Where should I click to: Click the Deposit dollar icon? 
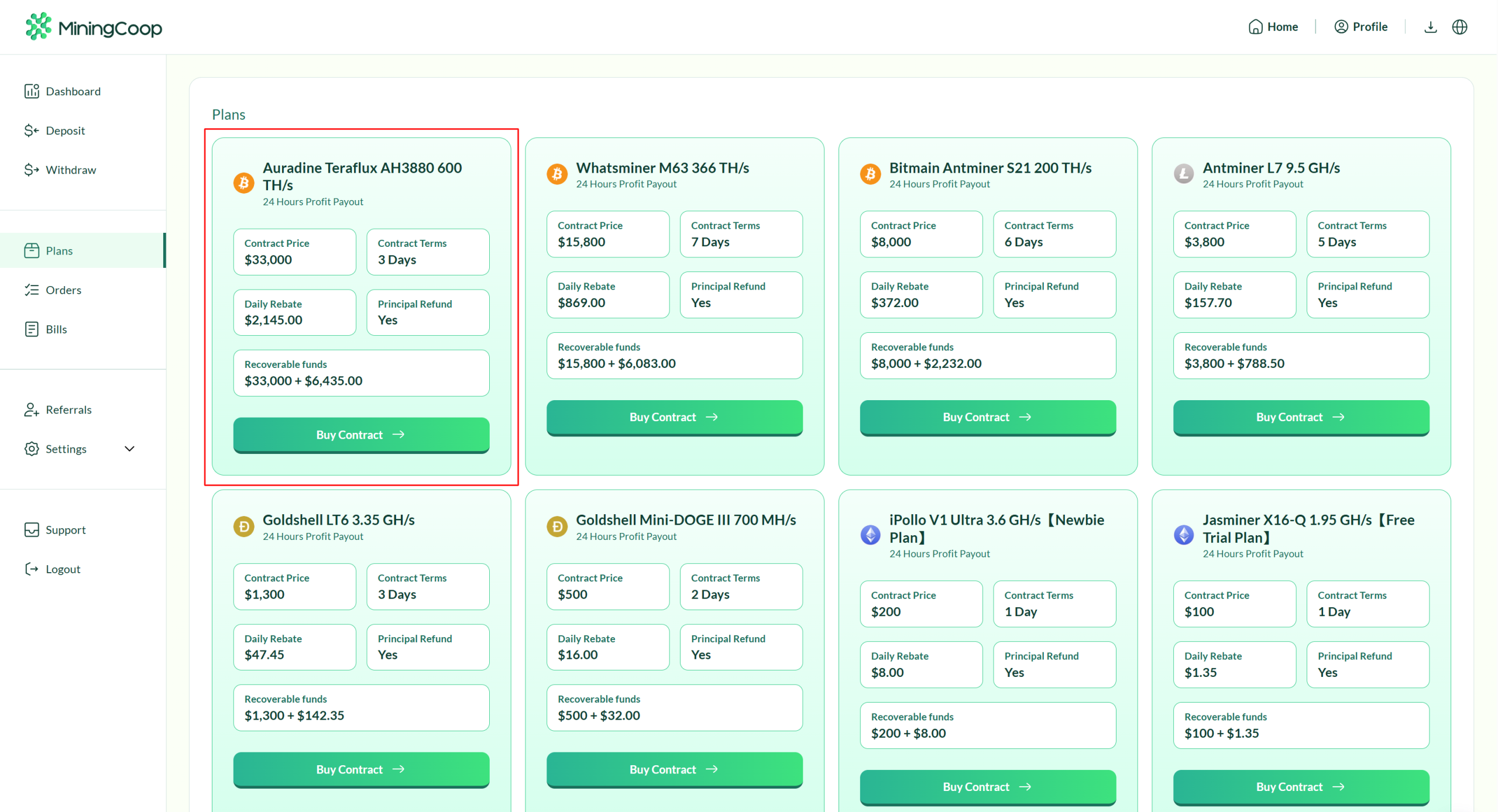[x=32, y=130]
